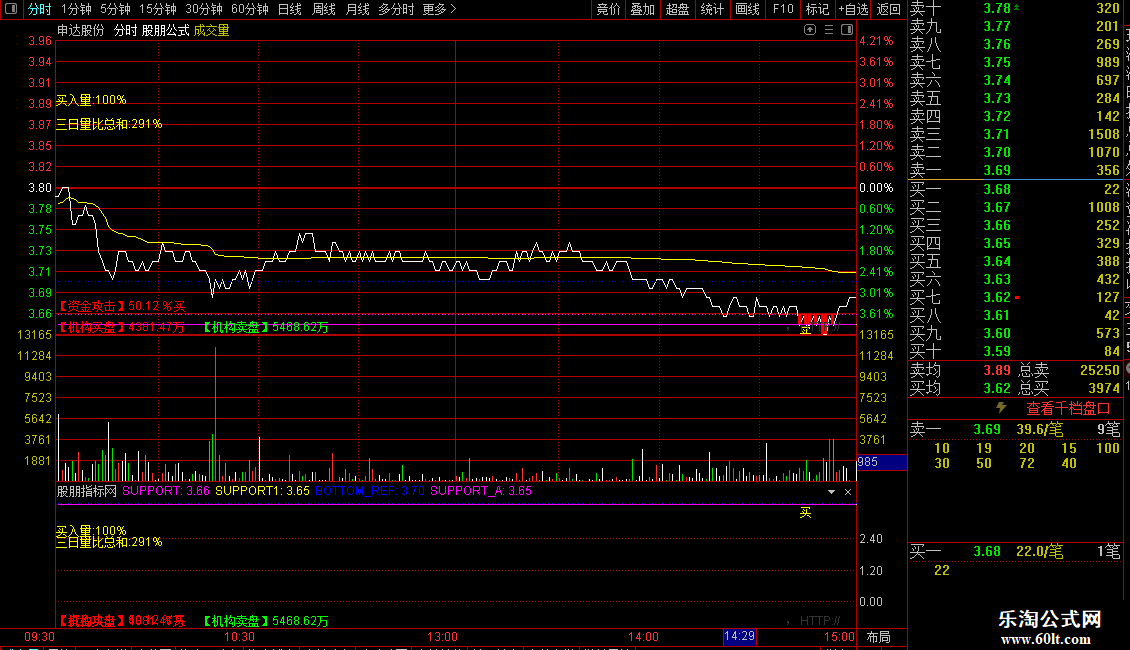Screen dimensions: 1130x650
Task: Toggle the 竞价 auction view
Action: [x=608, y=9]
